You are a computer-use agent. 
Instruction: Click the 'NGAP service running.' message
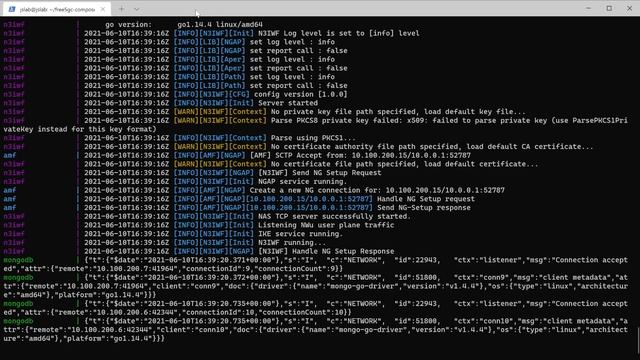[302, 182]
